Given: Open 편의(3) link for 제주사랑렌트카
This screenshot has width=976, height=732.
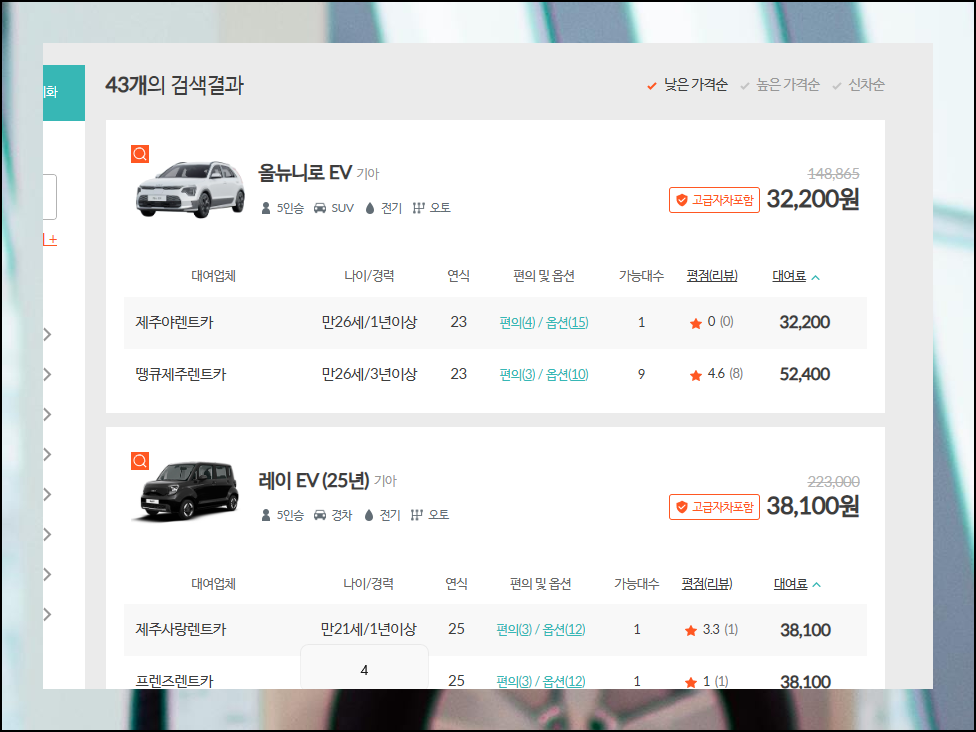Looking at the screenshot, I should pos(514,629).
